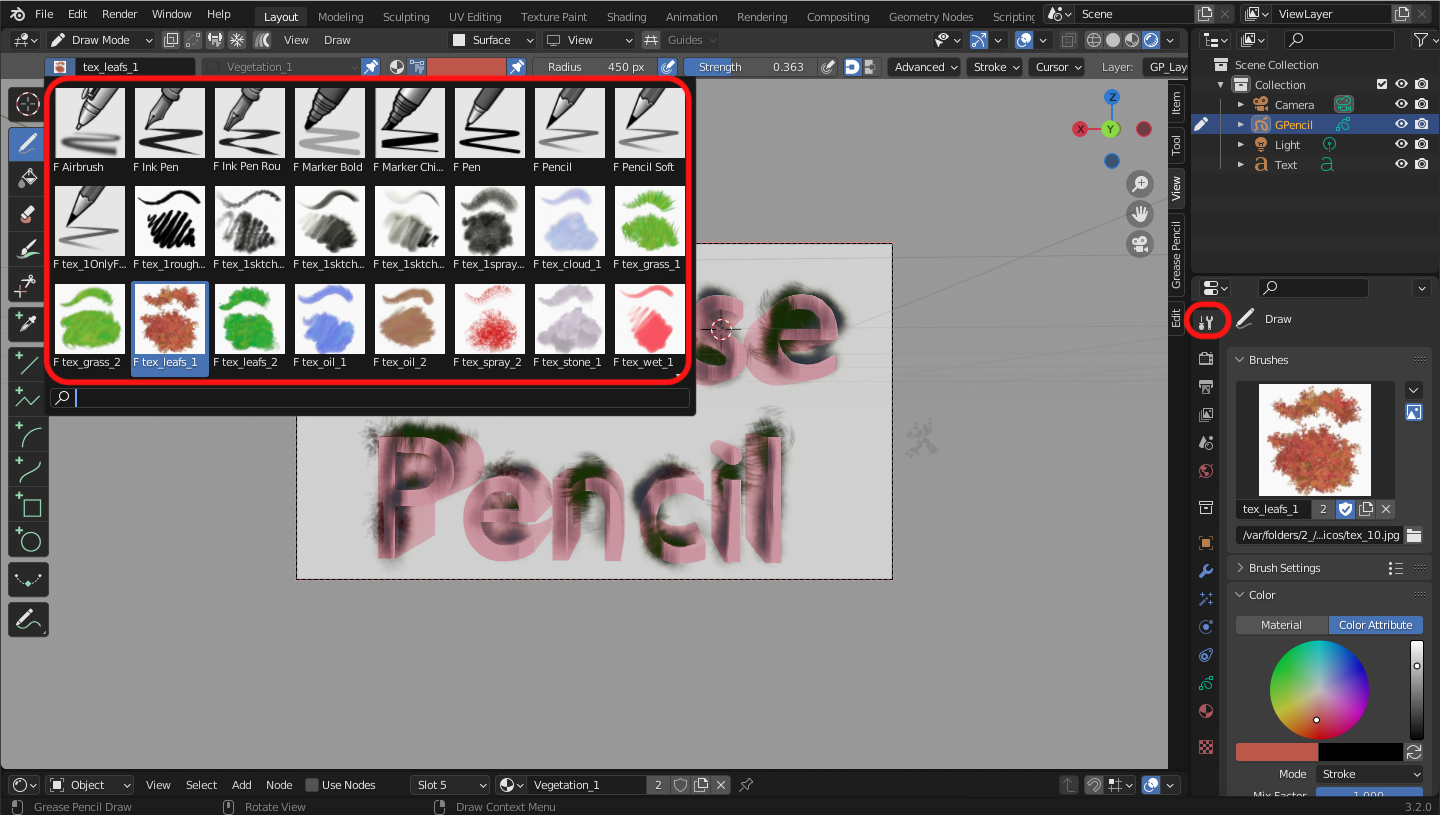This screenshot has height=815, width=1440.
Task: Open the Window menu
Action: 172,14
